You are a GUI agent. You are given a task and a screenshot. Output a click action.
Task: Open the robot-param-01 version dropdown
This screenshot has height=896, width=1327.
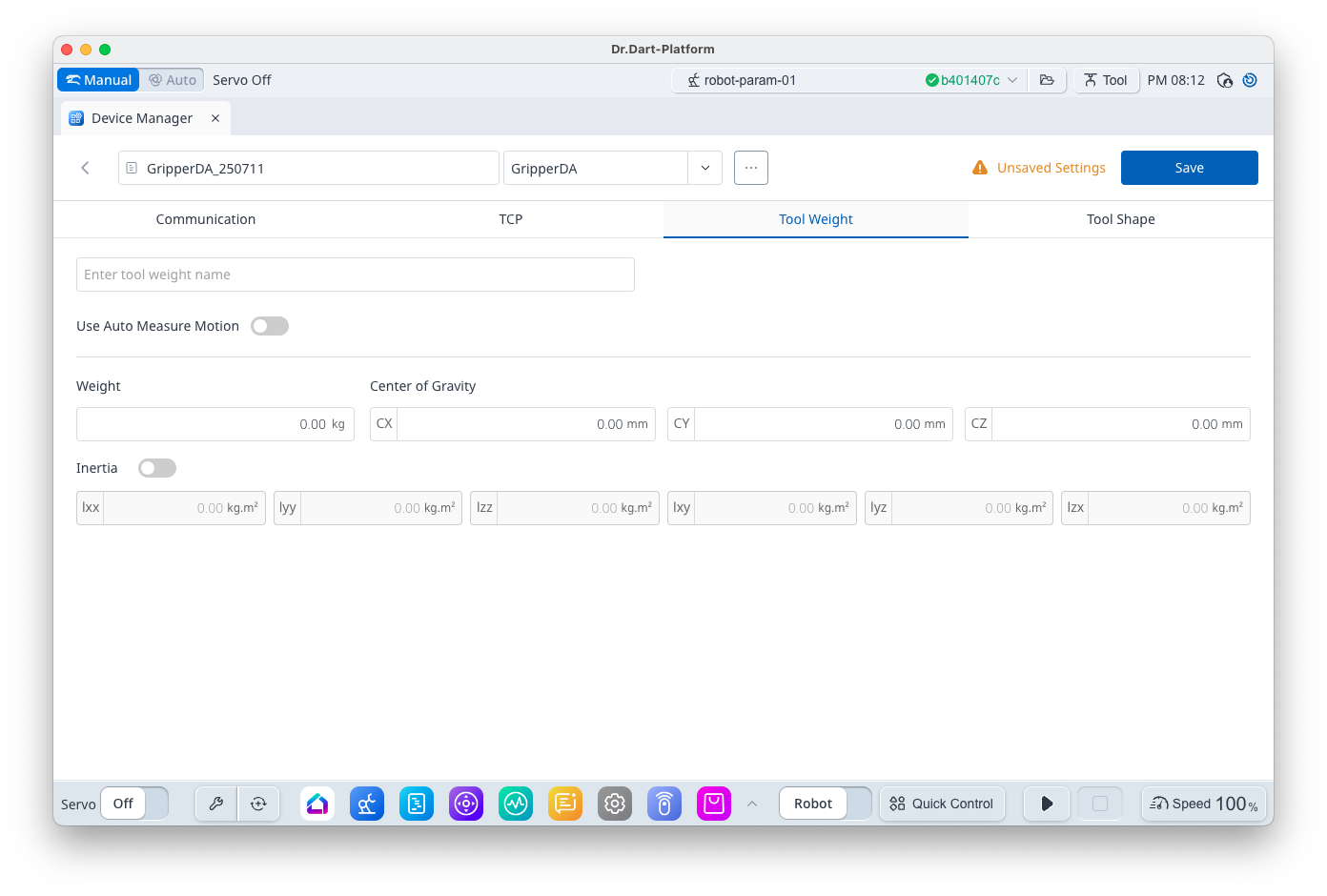(1012, 80)
